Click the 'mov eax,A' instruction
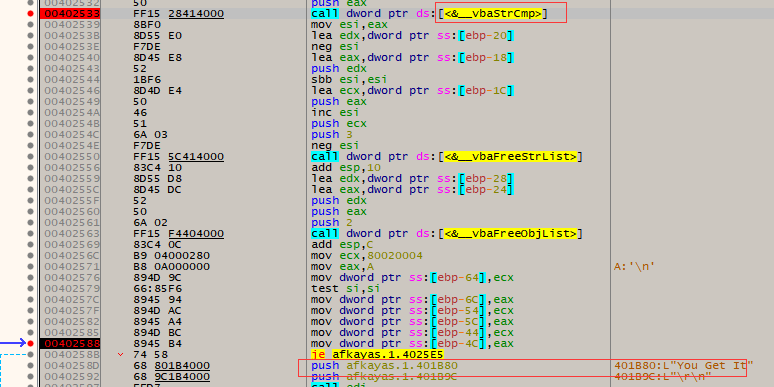Screen dimensions: 774x387 [343, 267]
